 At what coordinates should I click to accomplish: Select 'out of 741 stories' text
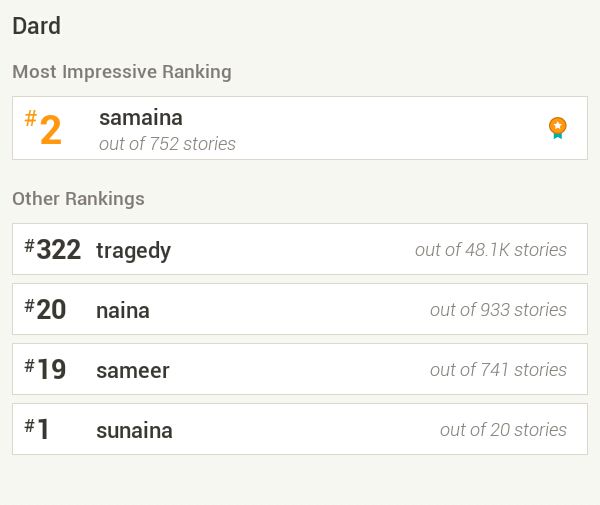pyautogui.click(x=498, y=370)
